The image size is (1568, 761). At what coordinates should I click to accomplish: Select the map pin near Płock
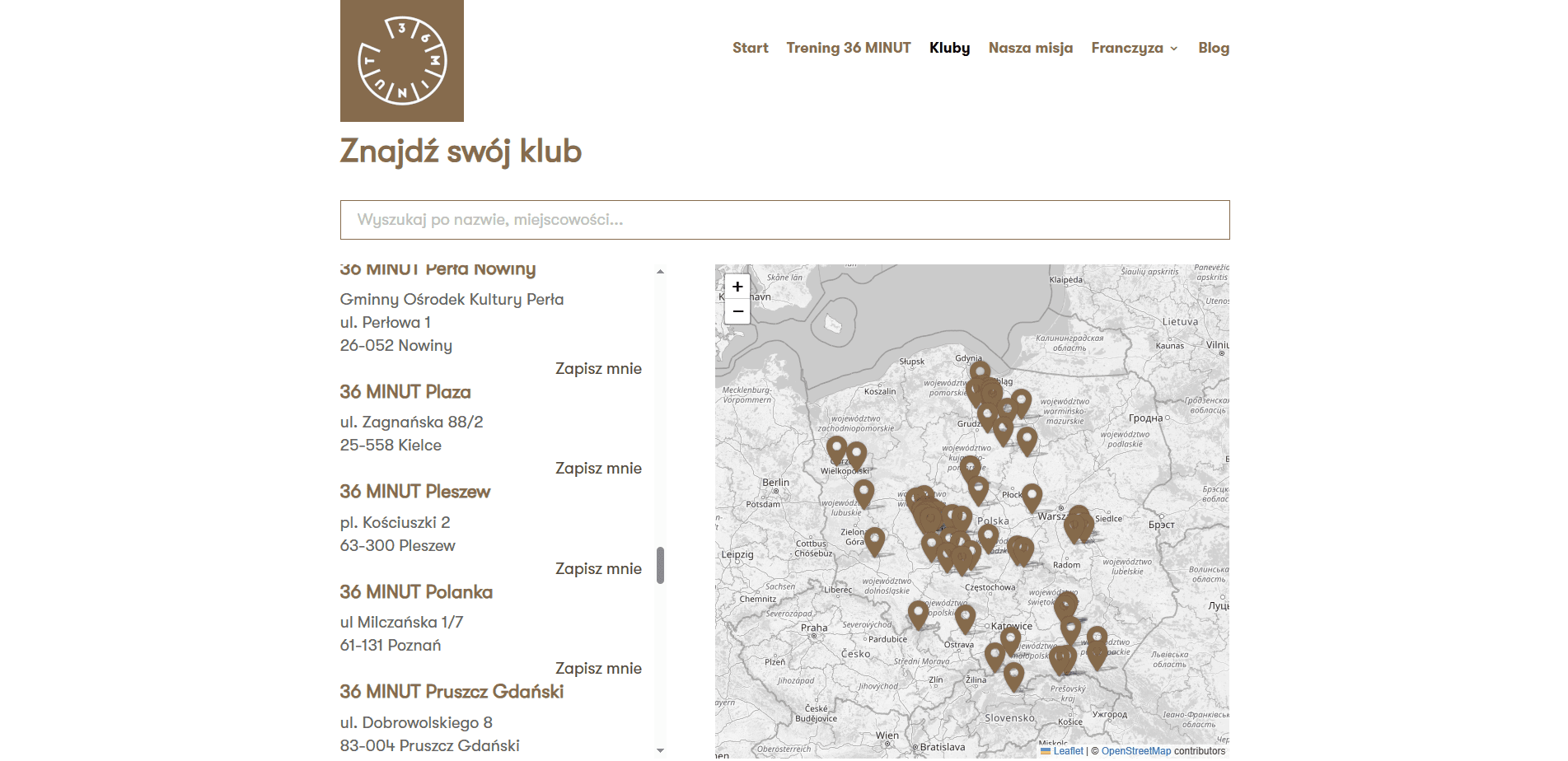[x=1032, y=497]
